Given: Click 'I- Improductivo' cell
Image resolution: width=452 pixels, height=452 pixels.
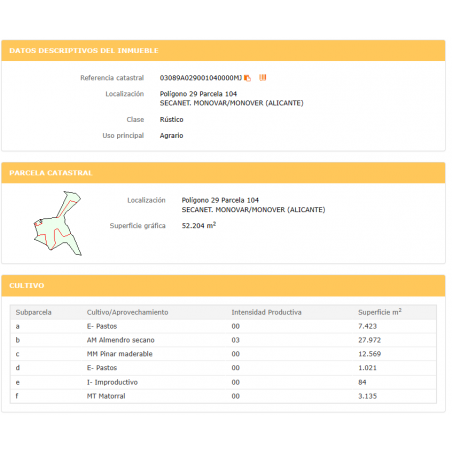Looking at the screenshot, I should tap(112, 382).
